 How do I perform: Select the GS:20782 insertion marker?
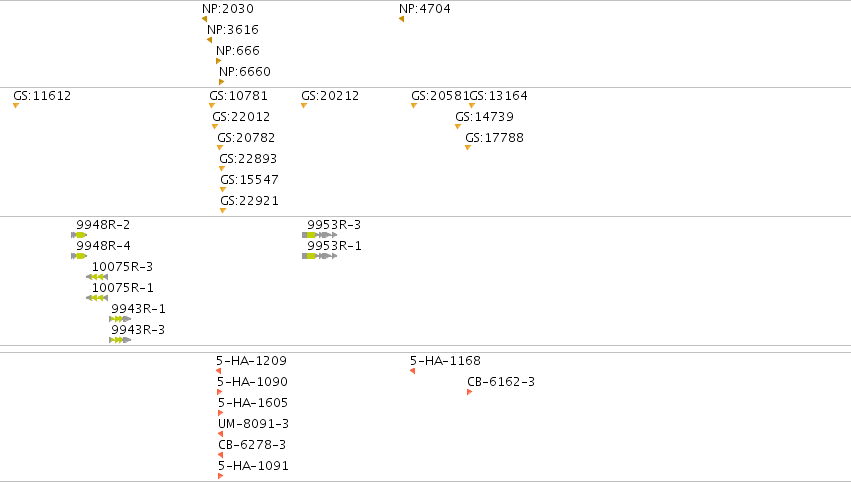(220, 148)
